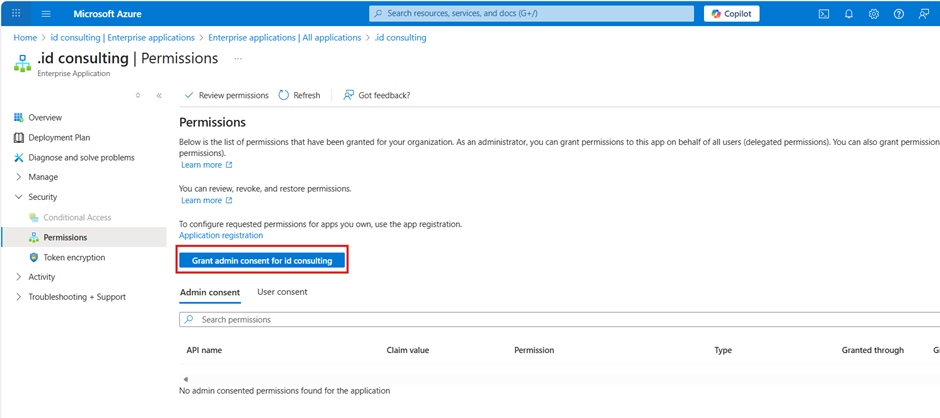Open first Learn more link

tap(201, 165)
